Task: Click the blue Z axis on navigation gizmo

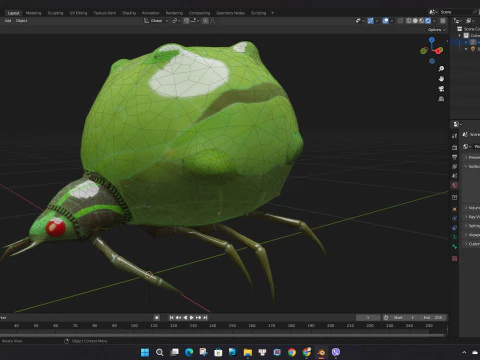Action: point(432,40)
